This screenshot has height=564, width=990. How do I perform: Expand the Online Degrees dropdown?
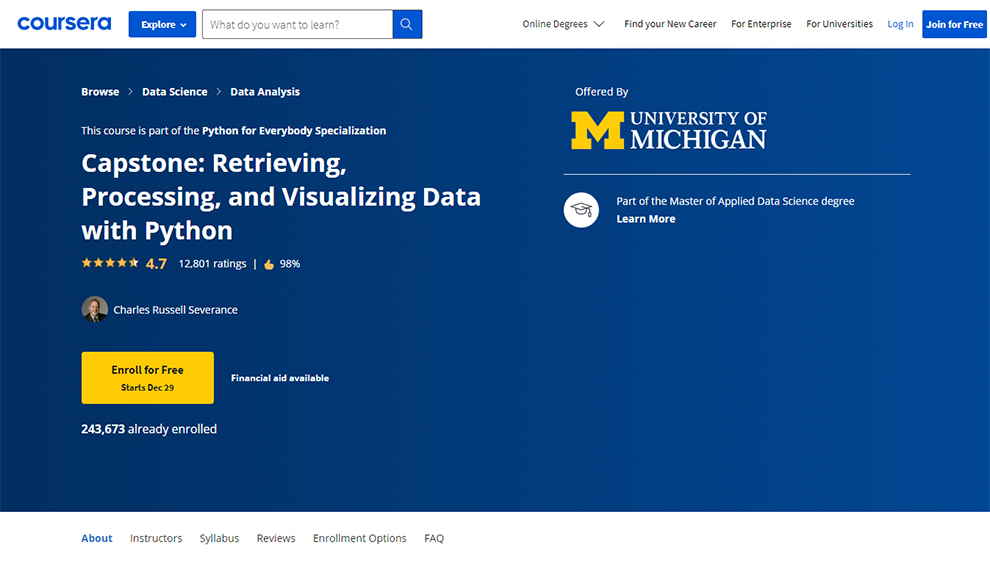(x=563, y=24)
